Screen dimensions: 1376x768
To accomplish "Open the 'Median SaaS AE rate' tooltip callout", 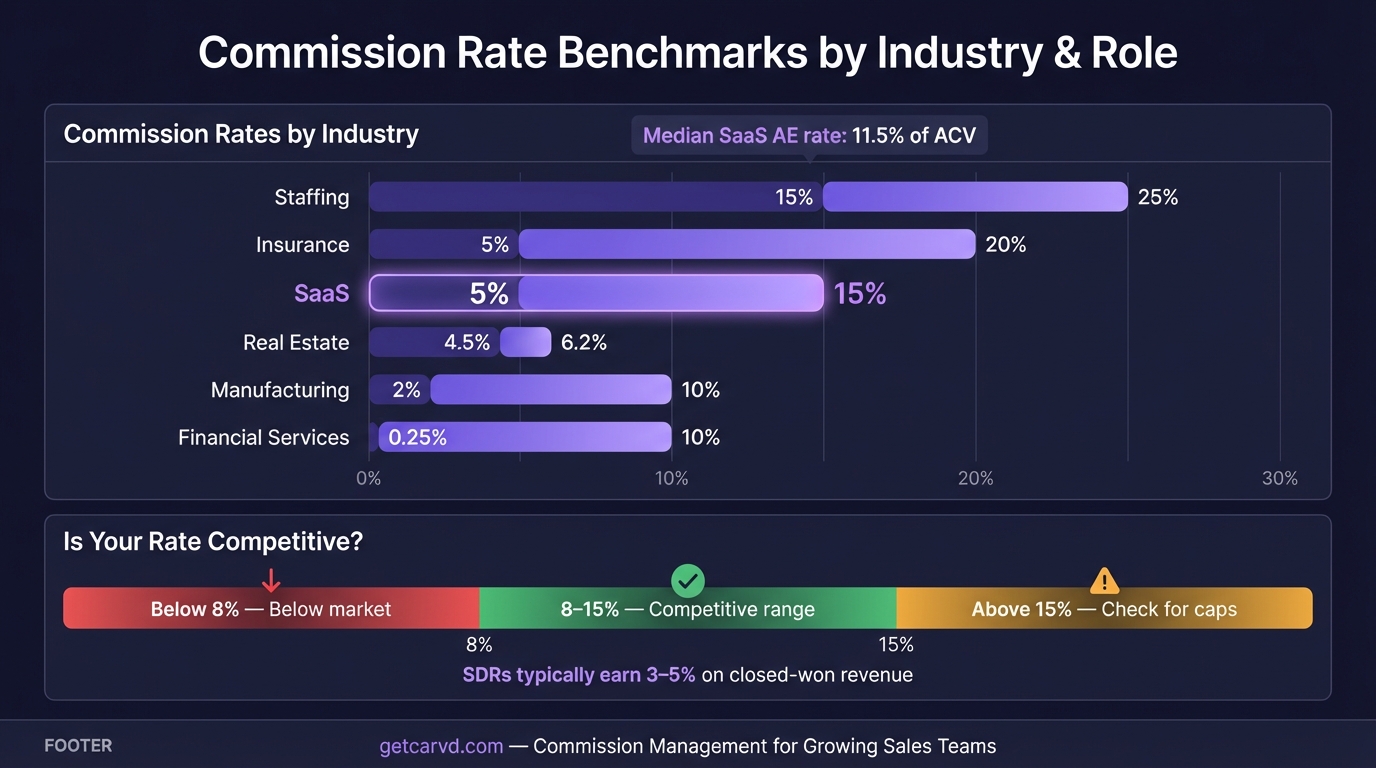I will (808, 134).
